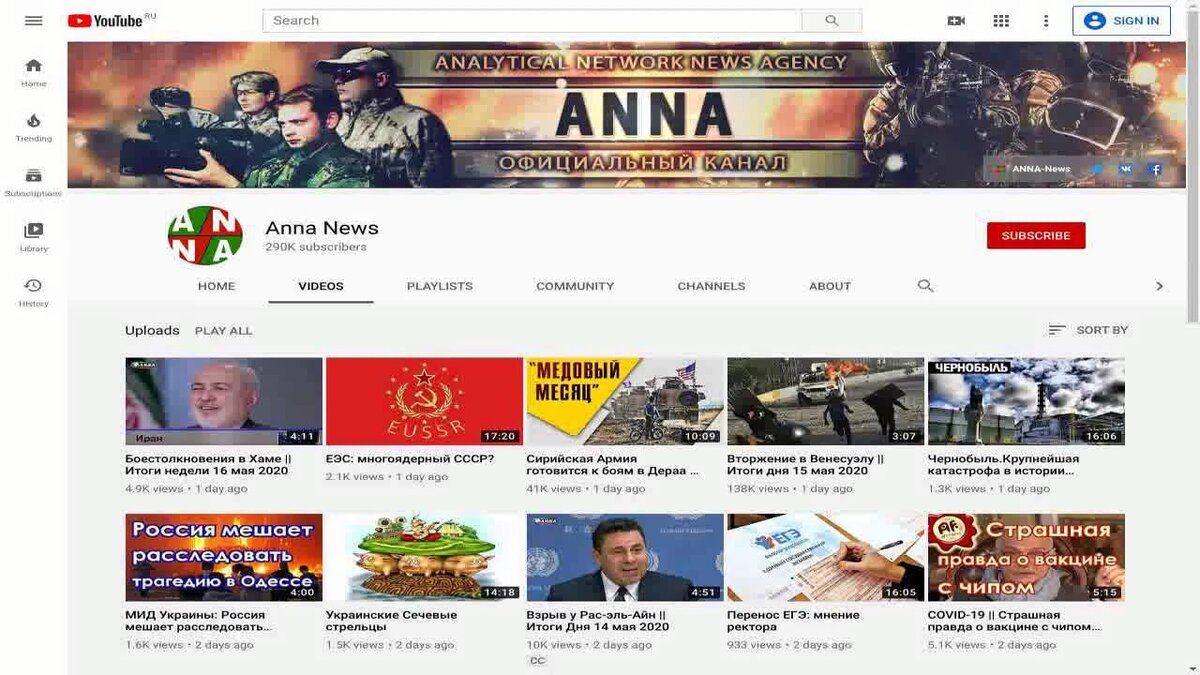Open the Facebook link on banner
This screenshot has height=675, width=1200.
pos(1155,169)
